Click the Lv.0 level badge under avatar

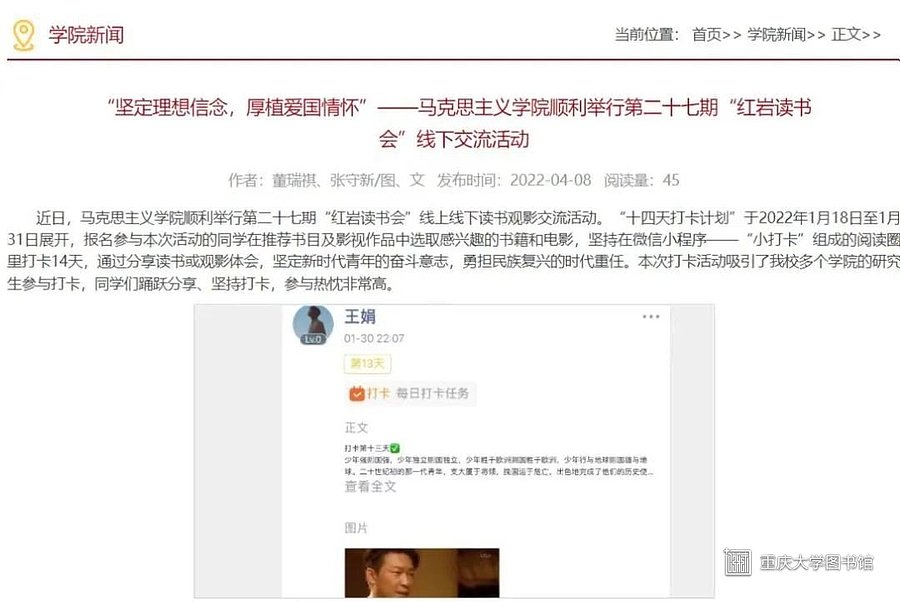point(313,339)
